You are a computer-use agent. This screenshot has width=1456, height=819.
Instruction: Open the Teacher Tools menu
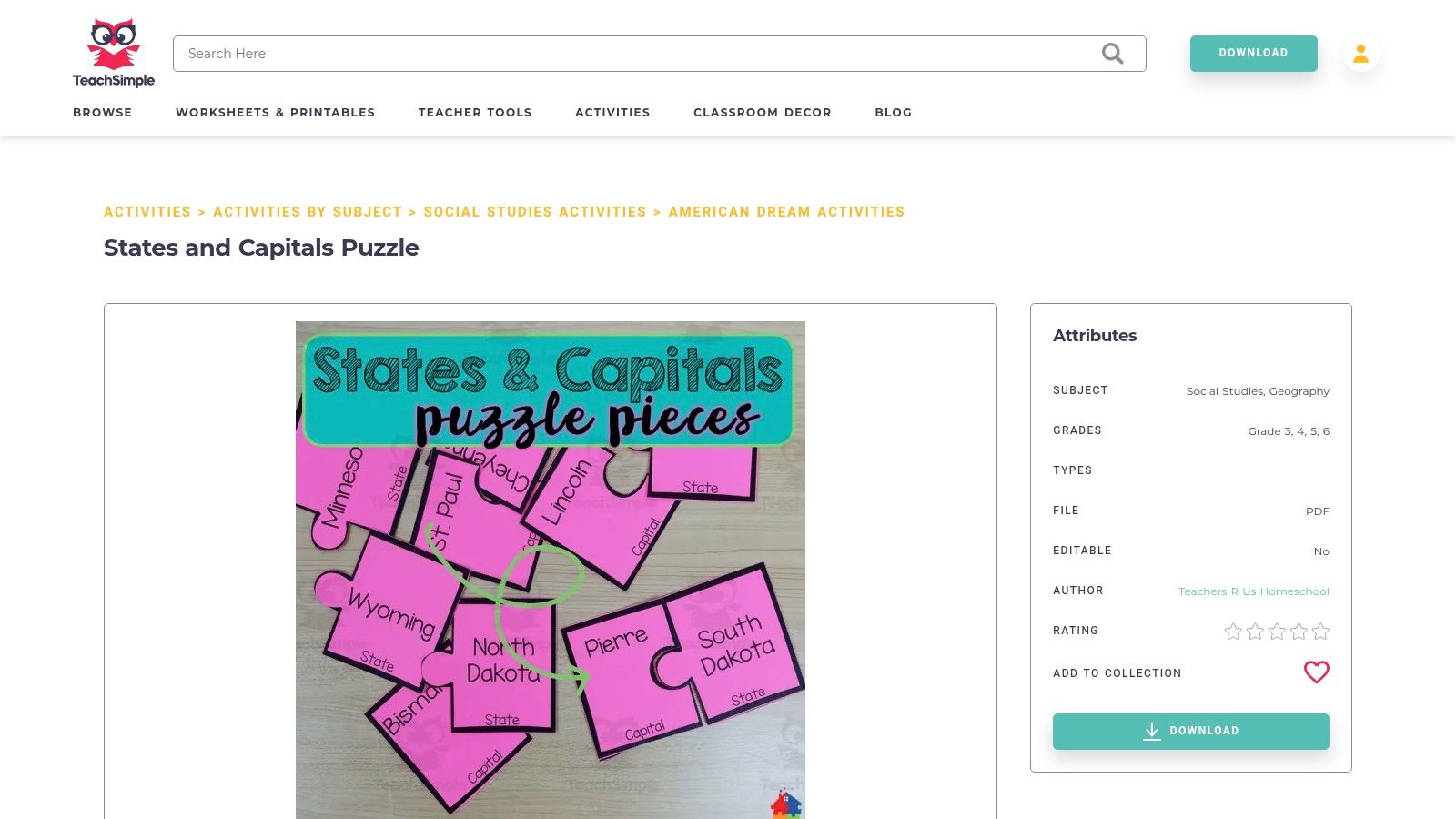[475, 113]
